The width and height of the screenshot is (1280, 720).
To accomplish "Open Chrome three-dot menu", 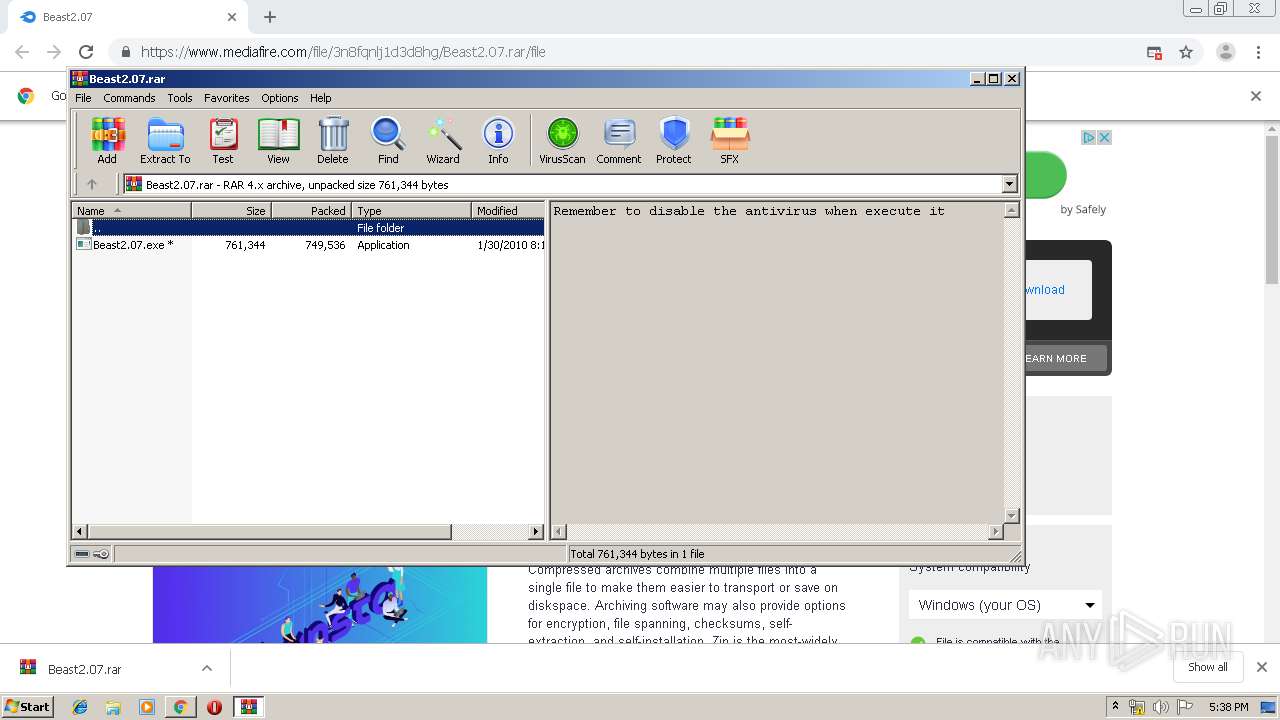I will click(1257, 52).
